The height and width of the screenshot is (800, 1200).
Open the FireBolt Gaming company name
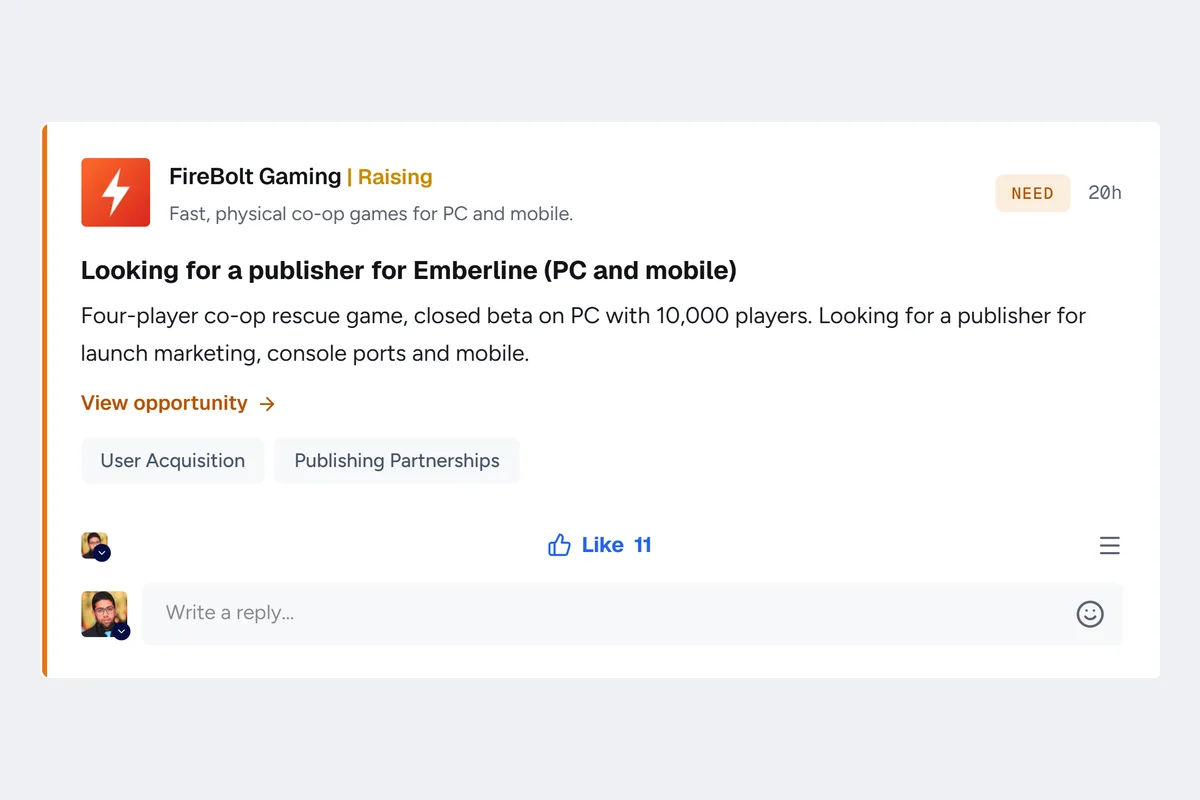coord(255,177)
